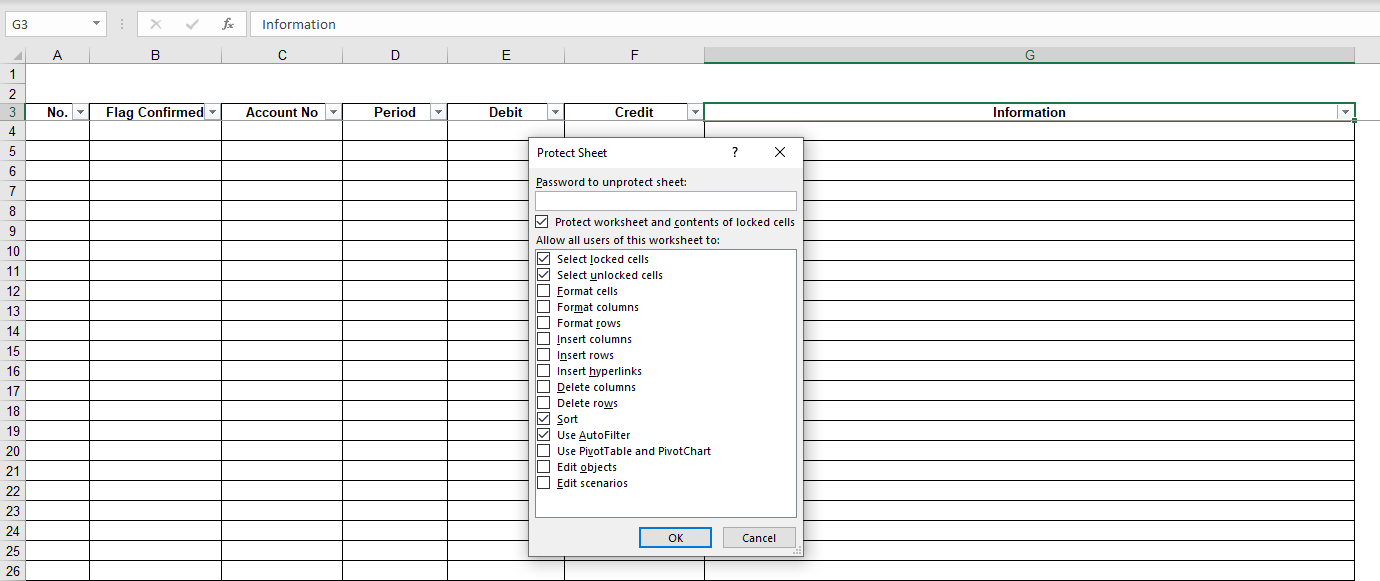Confirm protection with the OK button
The width and height of the screenshot is (1380, 581).
tap(675, 537)
